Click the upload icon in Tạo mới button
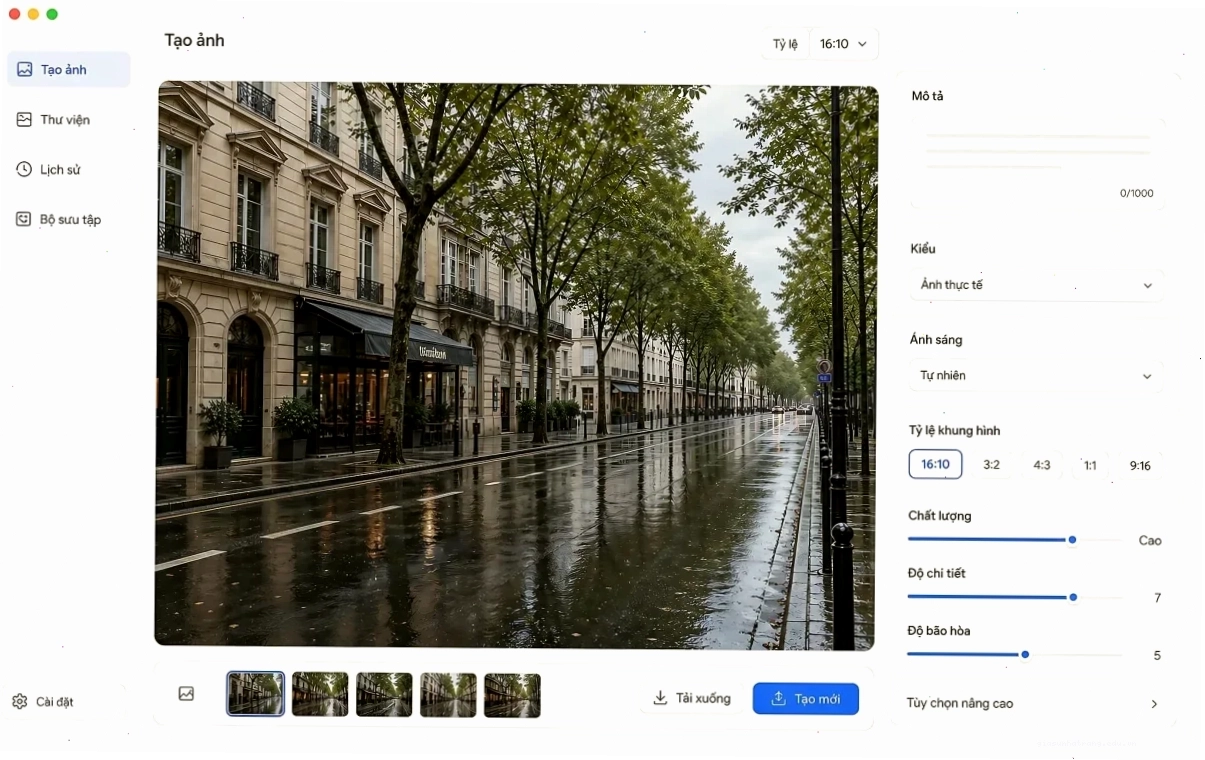 click(x=779, y=699)
